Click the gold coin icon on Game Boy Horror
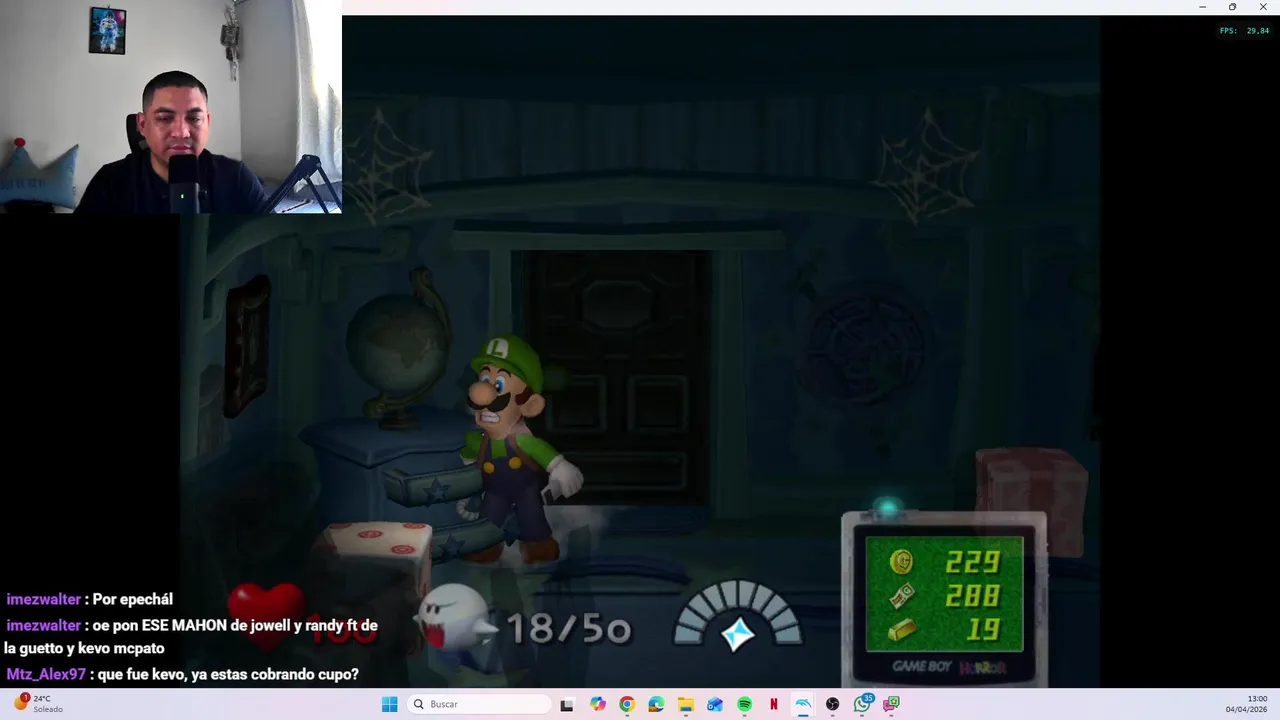This screenshot has height=720, width=1280. (x=900, y=563)
